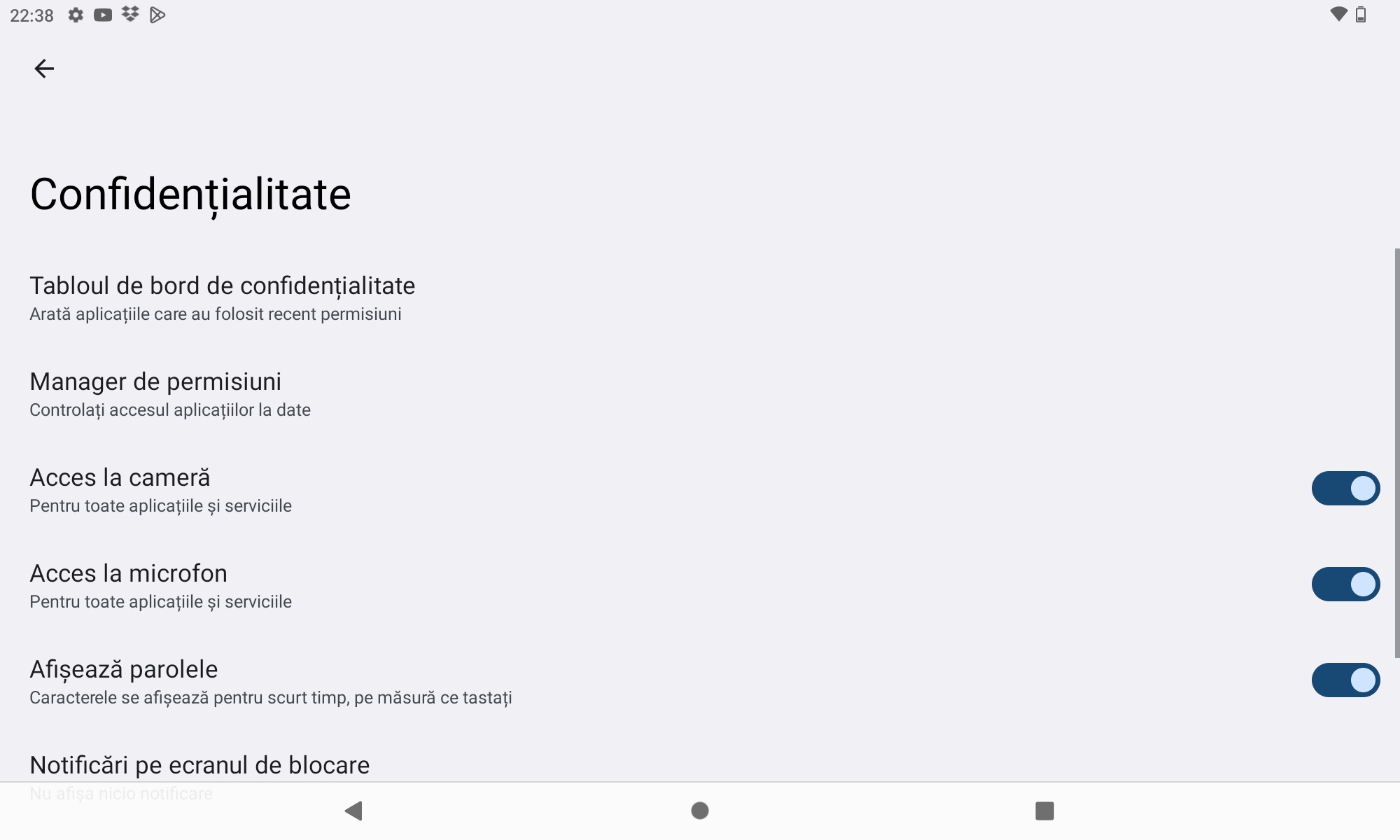Viewport: 1400px width, 840px height.
Task: Tap the battery status icon
Action: [x=1361, y=15]
